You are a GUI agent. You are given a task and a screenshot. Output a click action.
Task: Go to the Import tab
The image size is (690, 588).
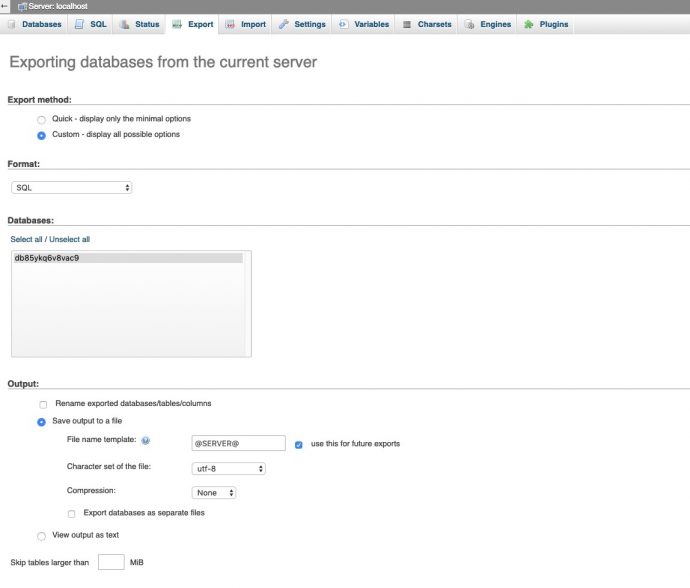point(246,24)
